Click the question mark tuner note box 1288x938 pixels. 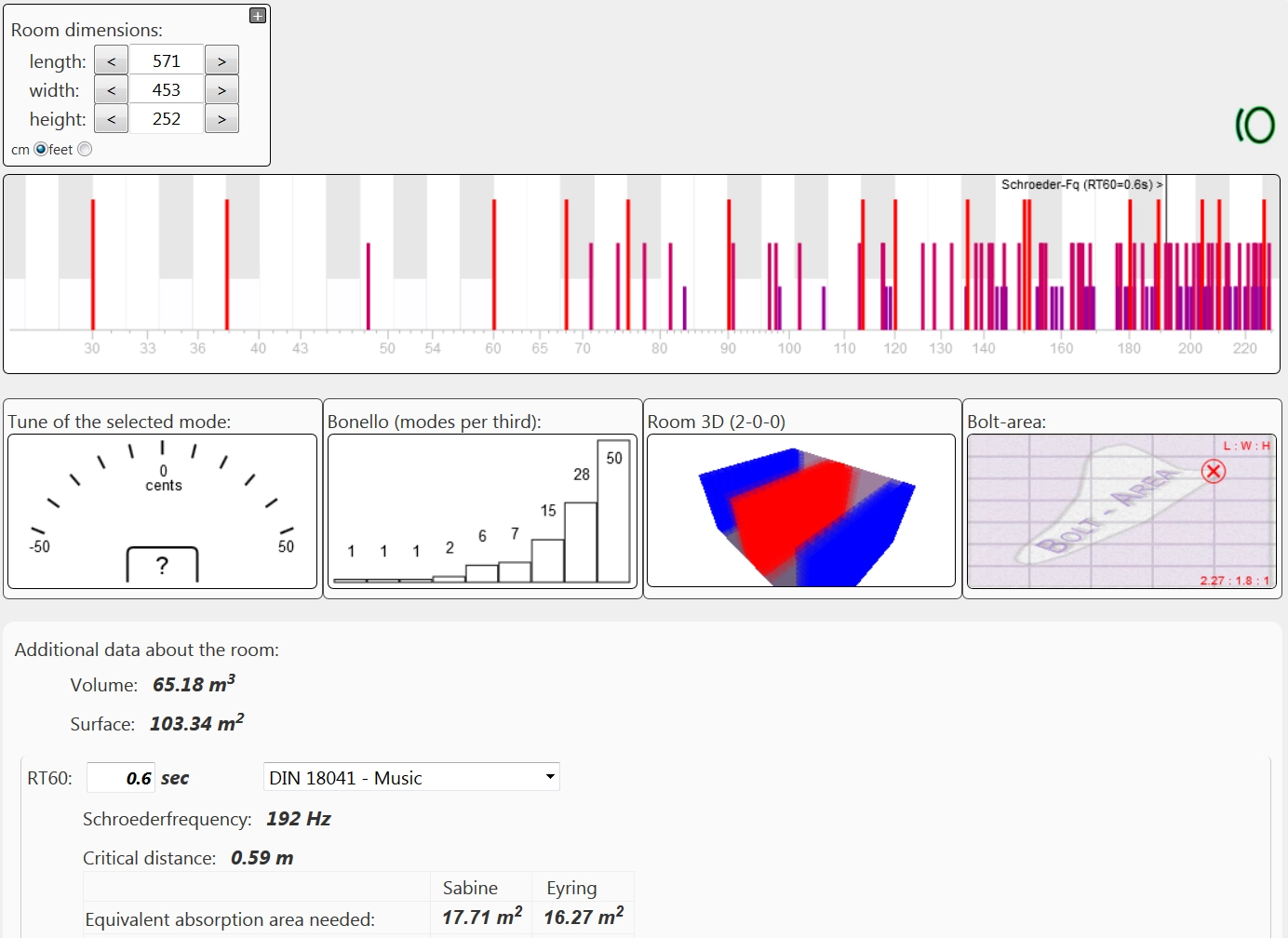(162, 565)
